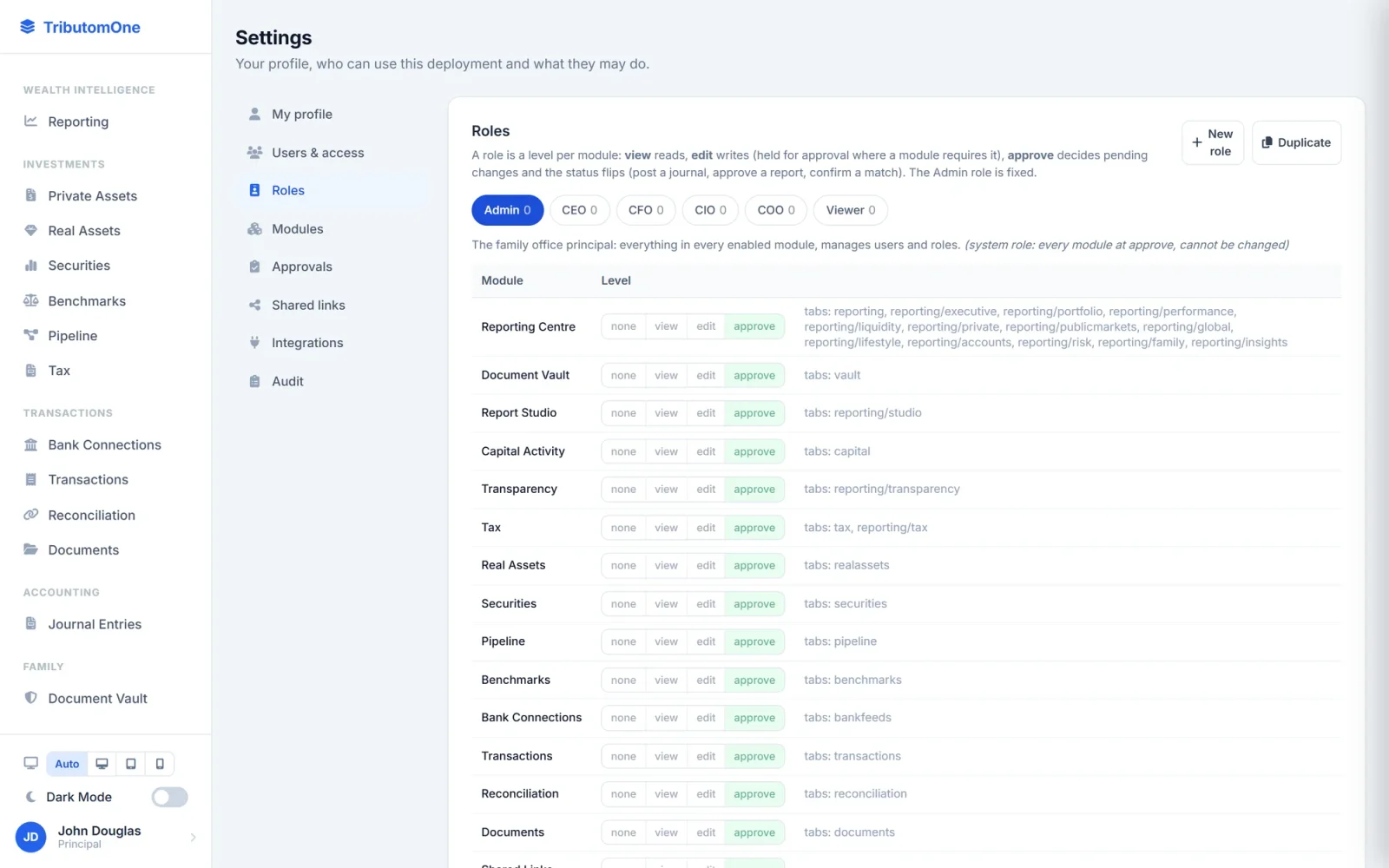Click the Shared links share icon

click(254, 305)
